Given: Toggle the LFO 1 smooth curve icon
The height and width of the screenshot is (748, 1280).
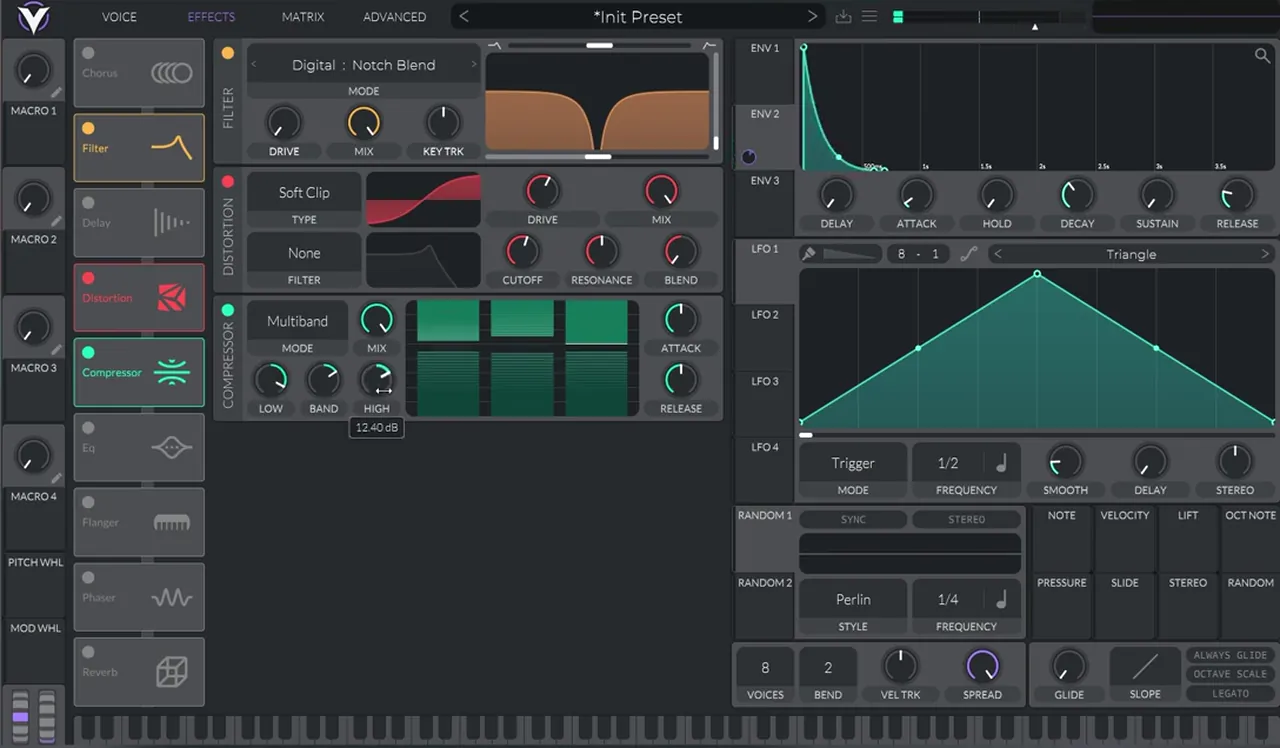Looking at the screenshot, I should point(968,254).
